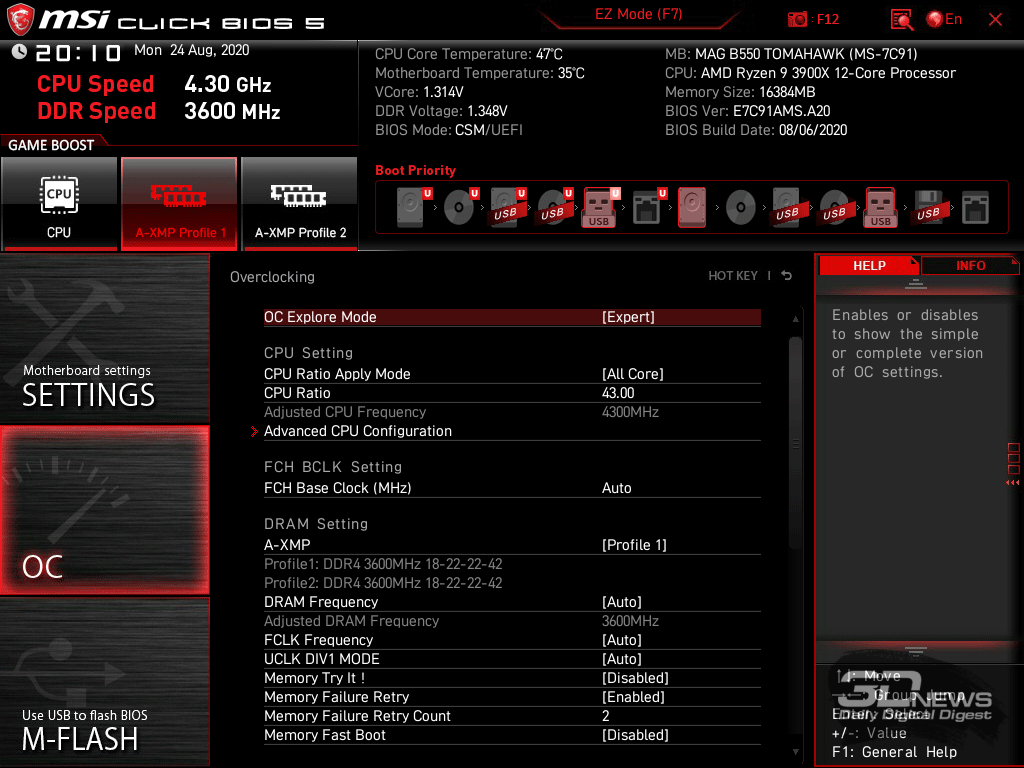Change CPU Ratio Apply Mode setting
1024x768 pixels.
coord(512,374)
